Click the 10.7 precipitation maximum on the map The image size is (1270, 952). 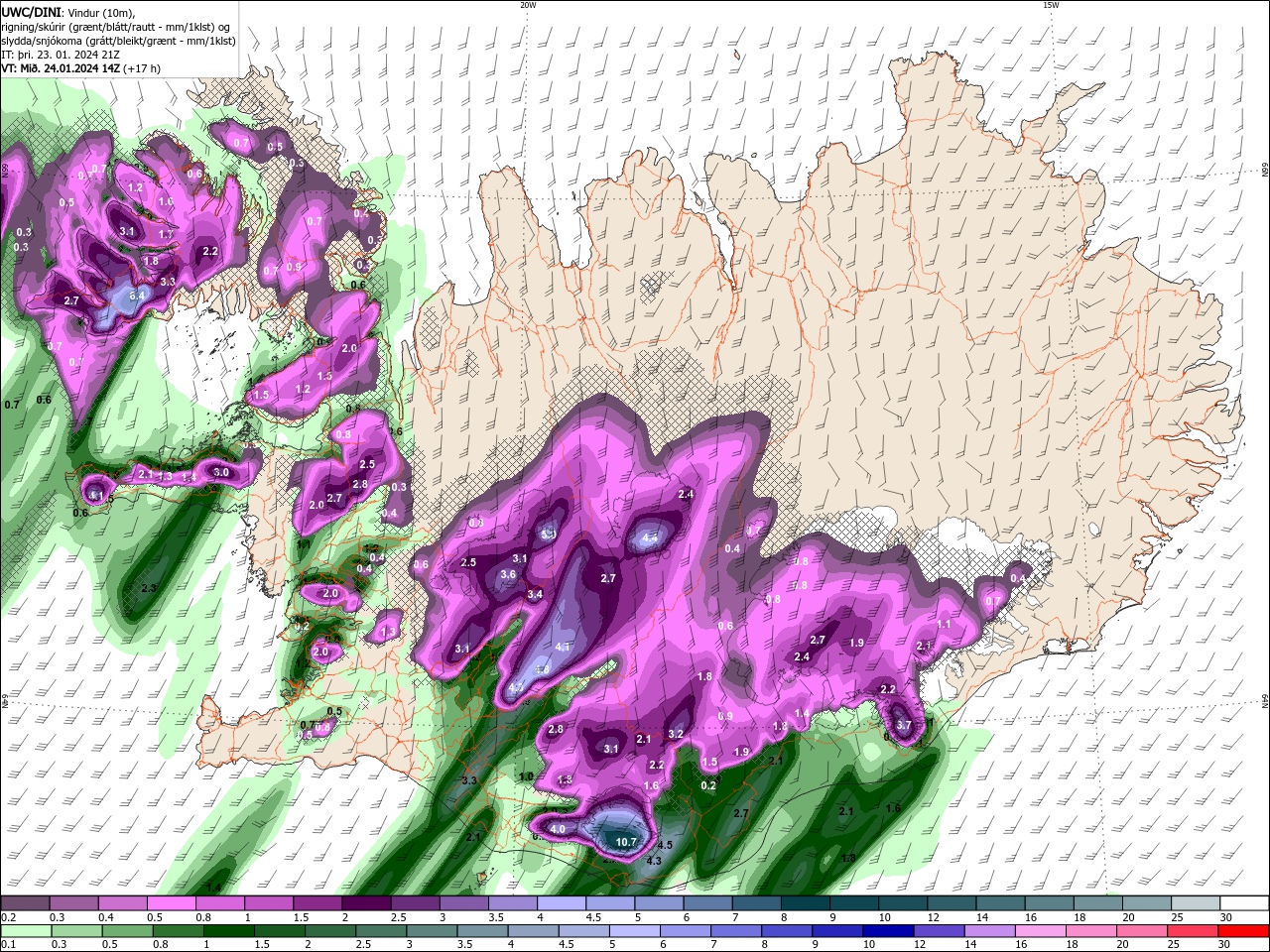(626, 842)
